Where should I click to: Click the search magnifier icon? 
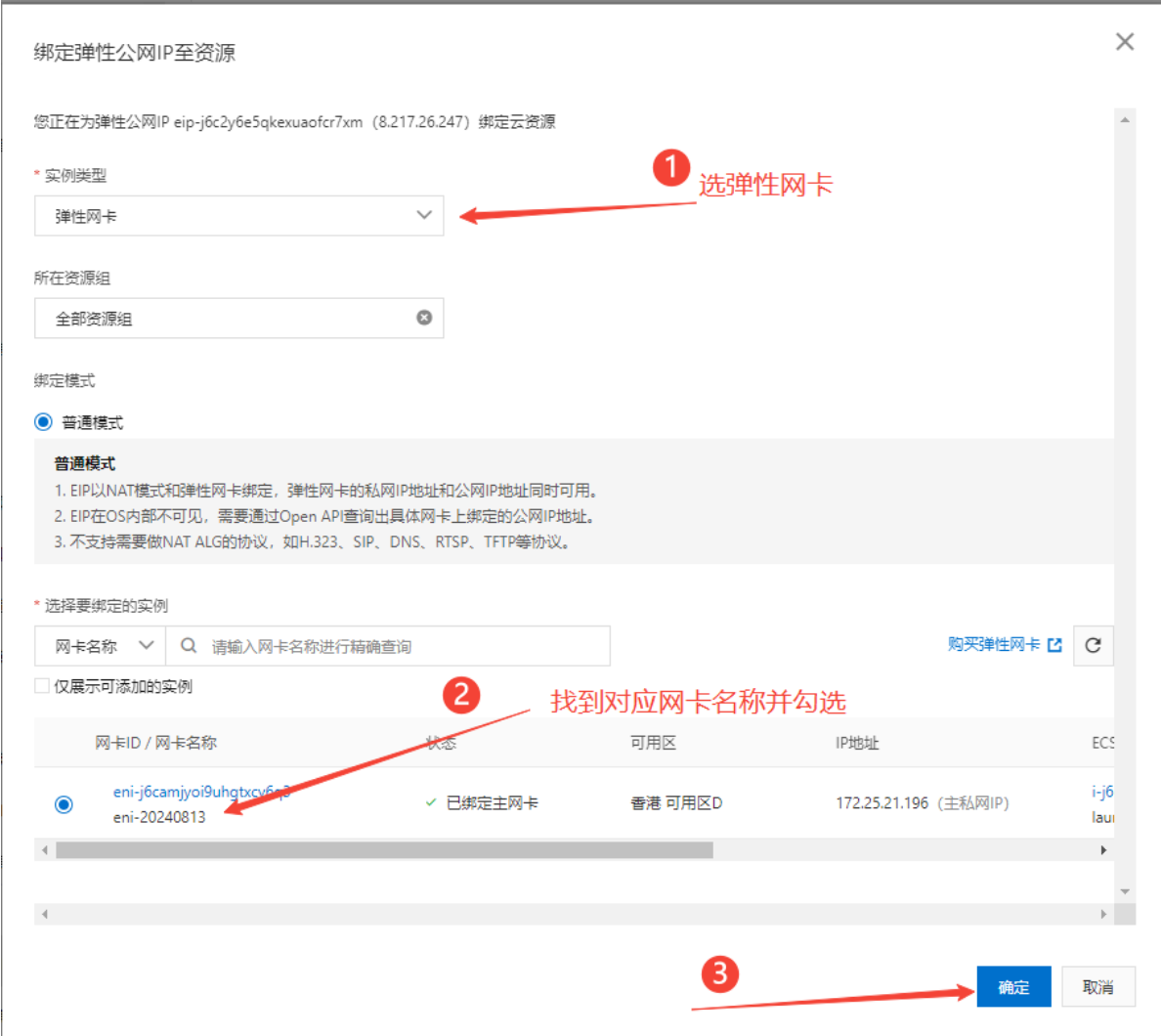click(x=189, y=646)
